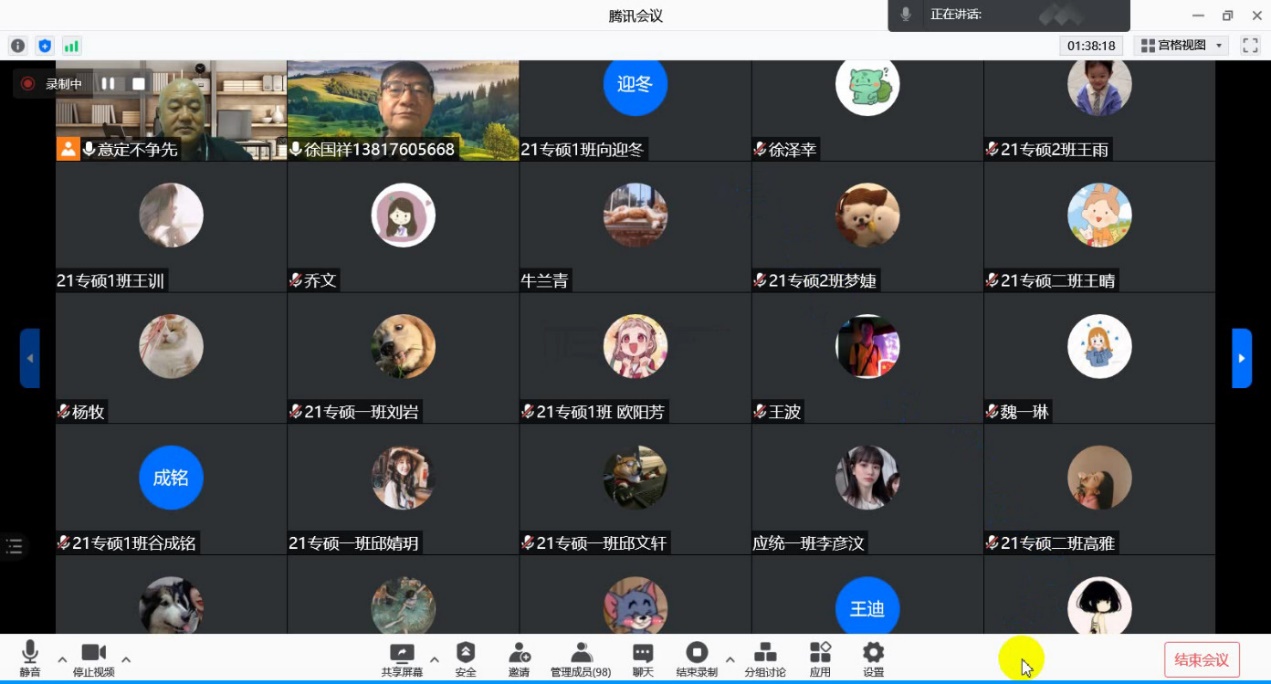Pause the recording in 录制中 bar
The image size is (1271, 684).
click(108, 84)
